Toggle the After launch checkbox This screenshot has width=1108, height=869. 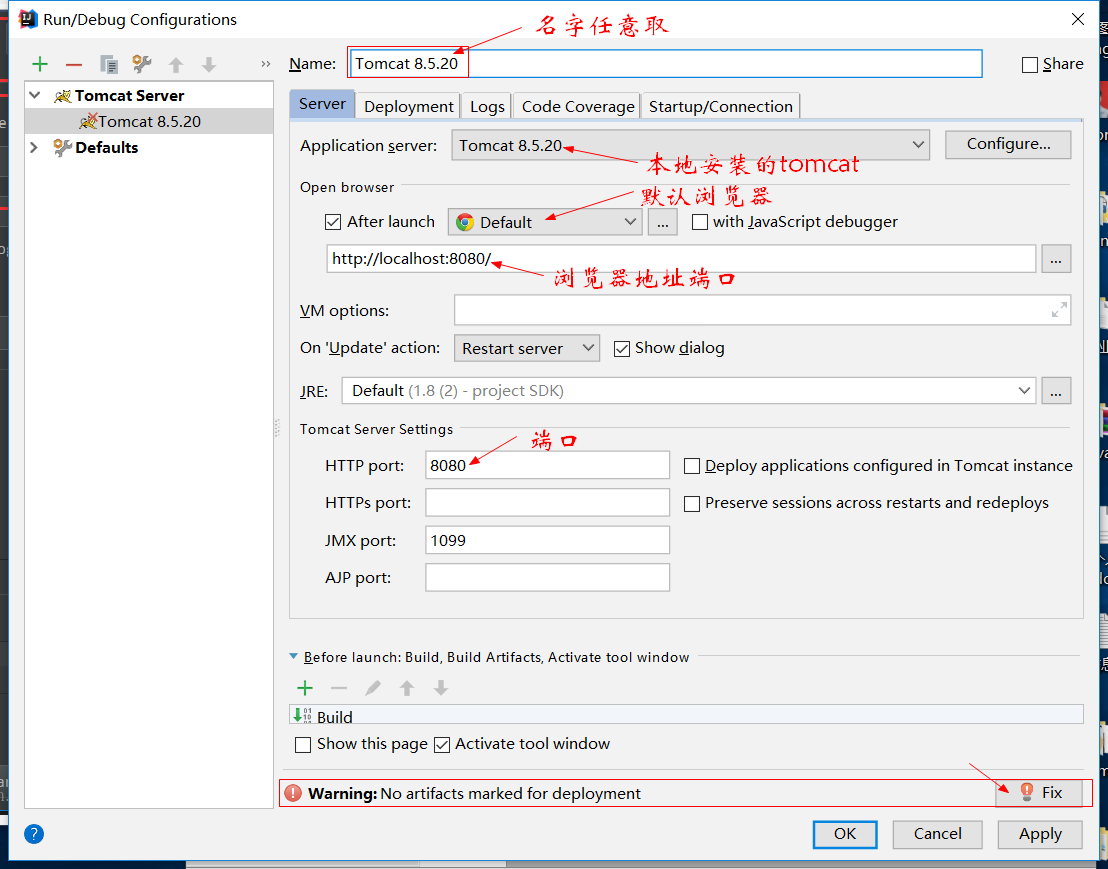click(x=333, y=223)
